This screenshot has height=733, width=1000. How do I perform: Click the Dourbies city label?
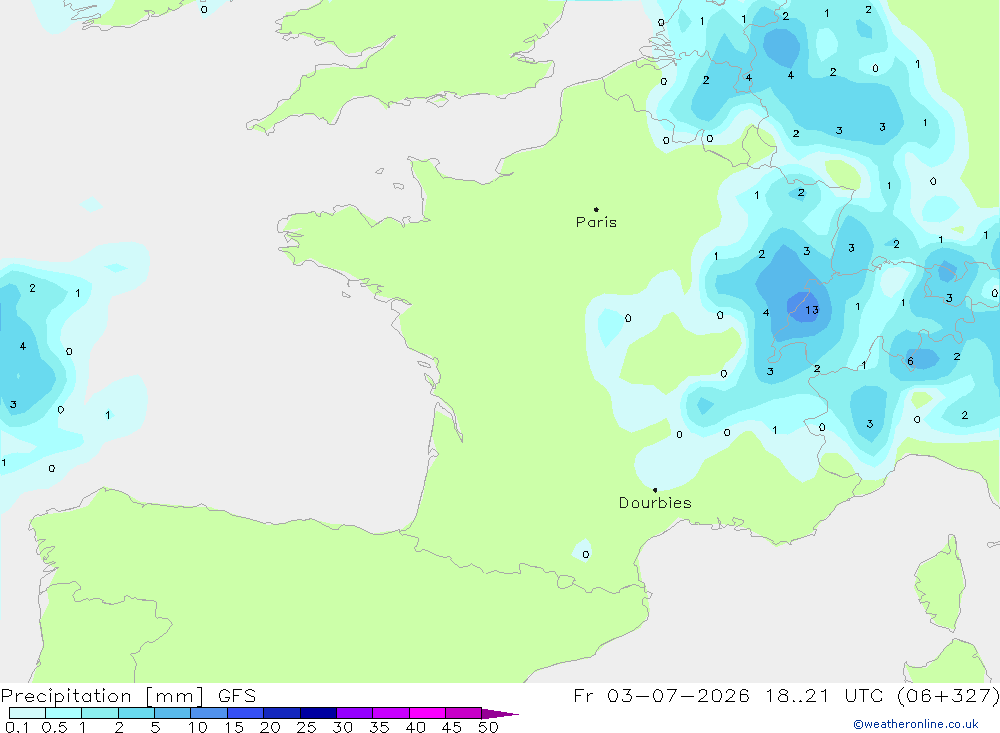point(655,503)
